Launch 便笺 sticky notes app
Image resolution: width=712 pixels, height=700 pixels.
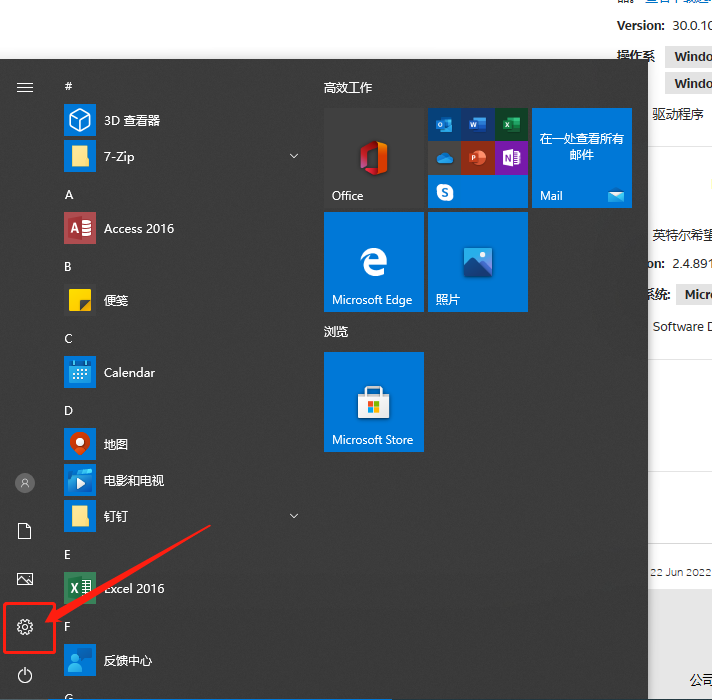tap(115, 300)
